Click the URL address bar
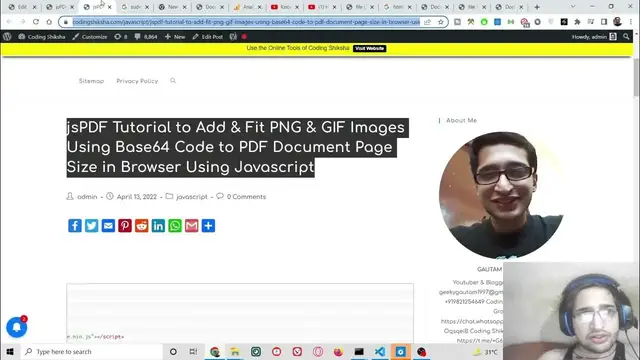 point(246,22)
